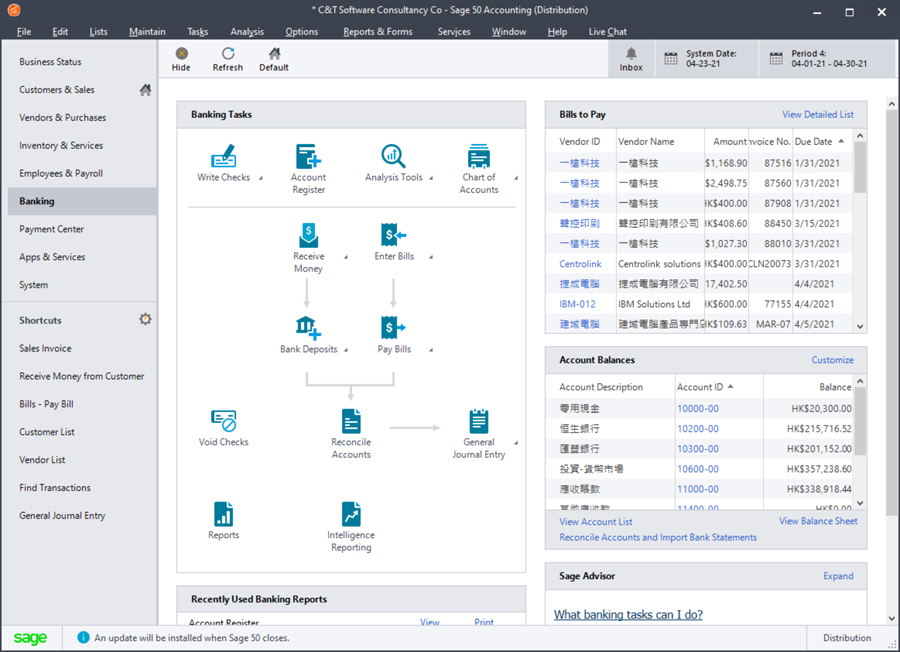Click the Shortcuts settings gear
Viewport: 900px width, 652px height.
145,318
